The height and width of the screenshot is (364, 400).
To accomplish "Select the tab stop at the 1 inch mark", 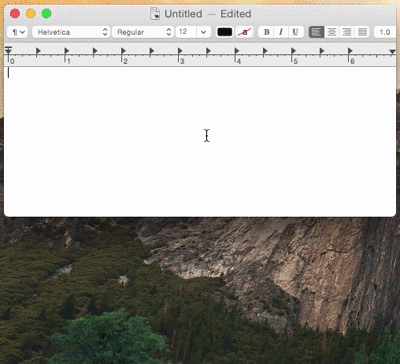I will pos(66,51).
